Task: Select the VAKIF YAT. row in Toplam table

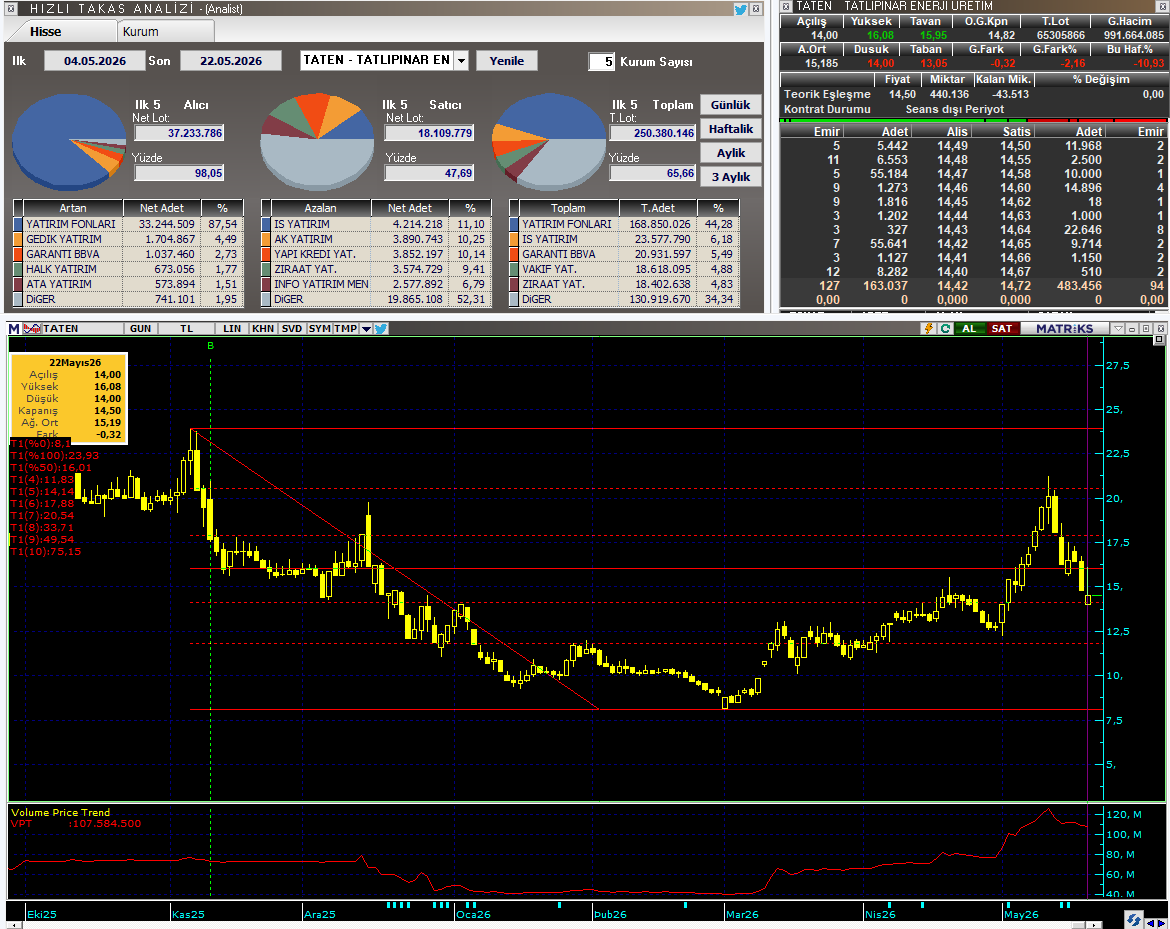Action: (624, 269)
